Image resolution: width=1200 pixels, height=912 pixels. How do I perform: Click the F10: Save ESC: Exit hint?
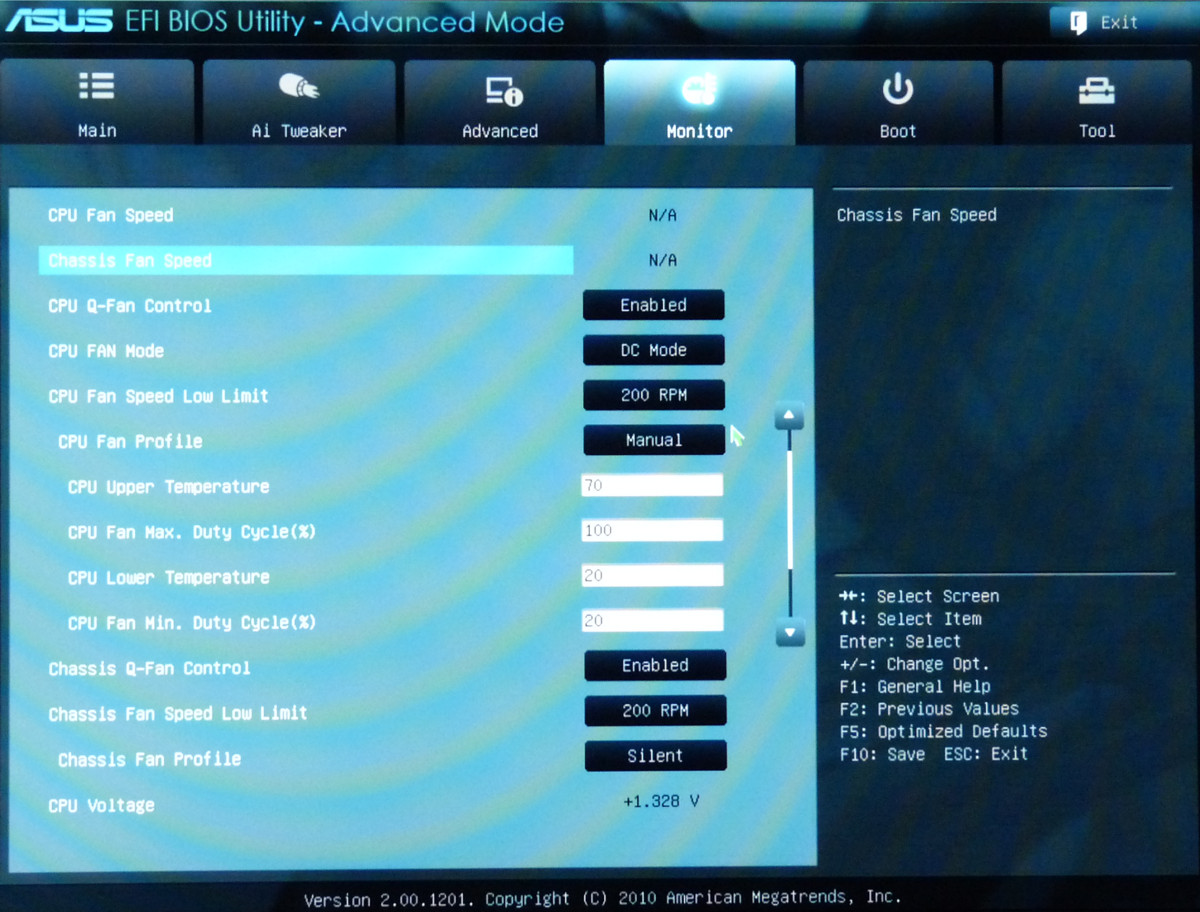(x=934, y=754)
